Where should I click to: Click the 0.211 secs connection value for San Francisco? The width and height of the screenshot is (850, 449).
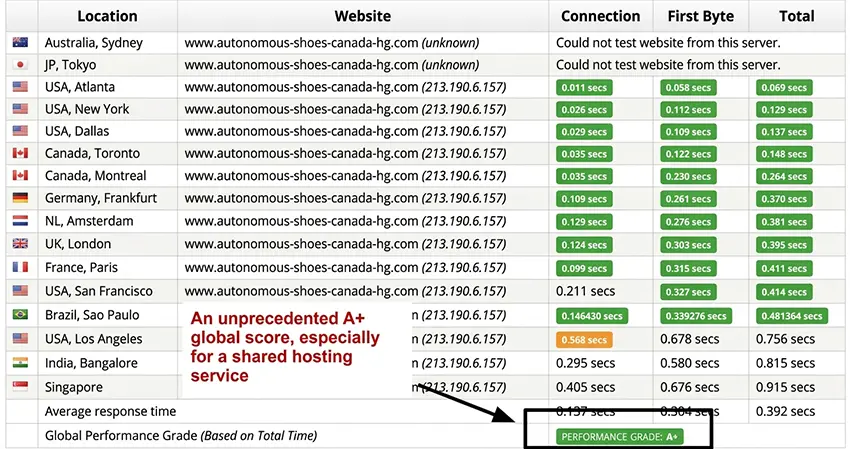[585, 291]
